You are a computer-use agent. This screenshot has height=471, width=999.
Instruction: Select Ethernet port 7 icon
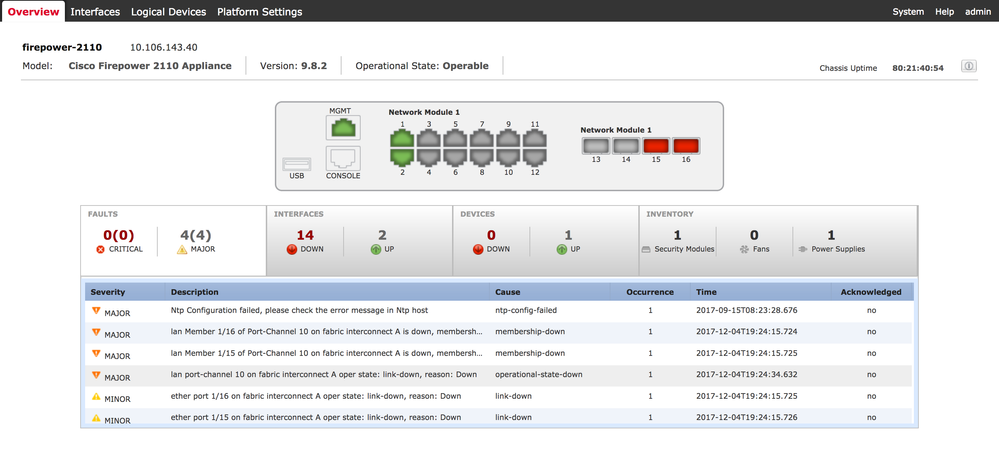point(482,138)
